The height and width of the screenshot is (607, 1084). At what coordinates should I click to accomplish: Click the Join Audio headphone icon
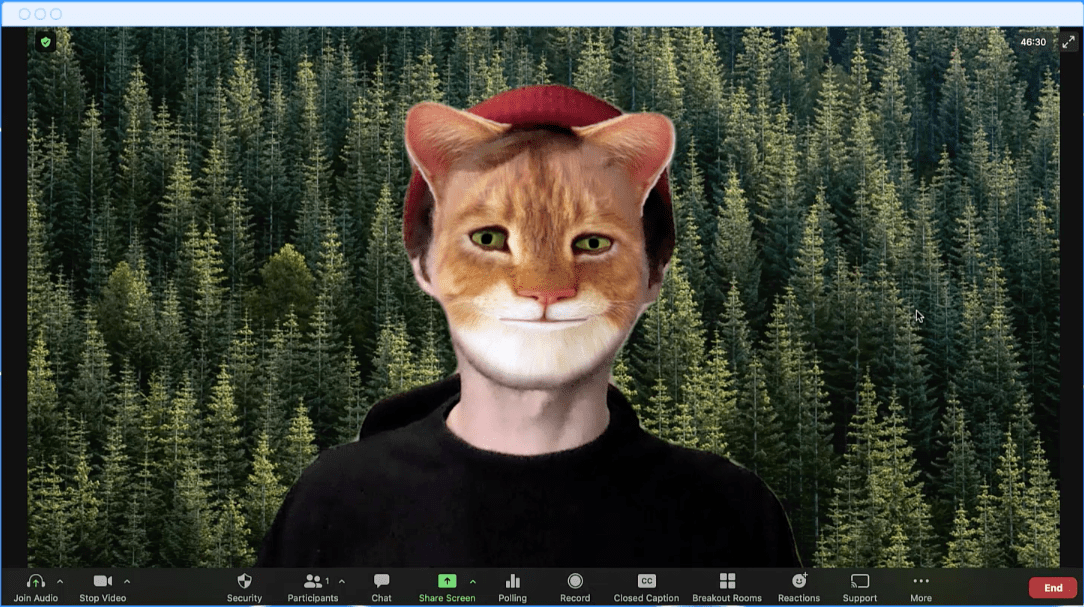pyautogui.click(x=36, y=582)
